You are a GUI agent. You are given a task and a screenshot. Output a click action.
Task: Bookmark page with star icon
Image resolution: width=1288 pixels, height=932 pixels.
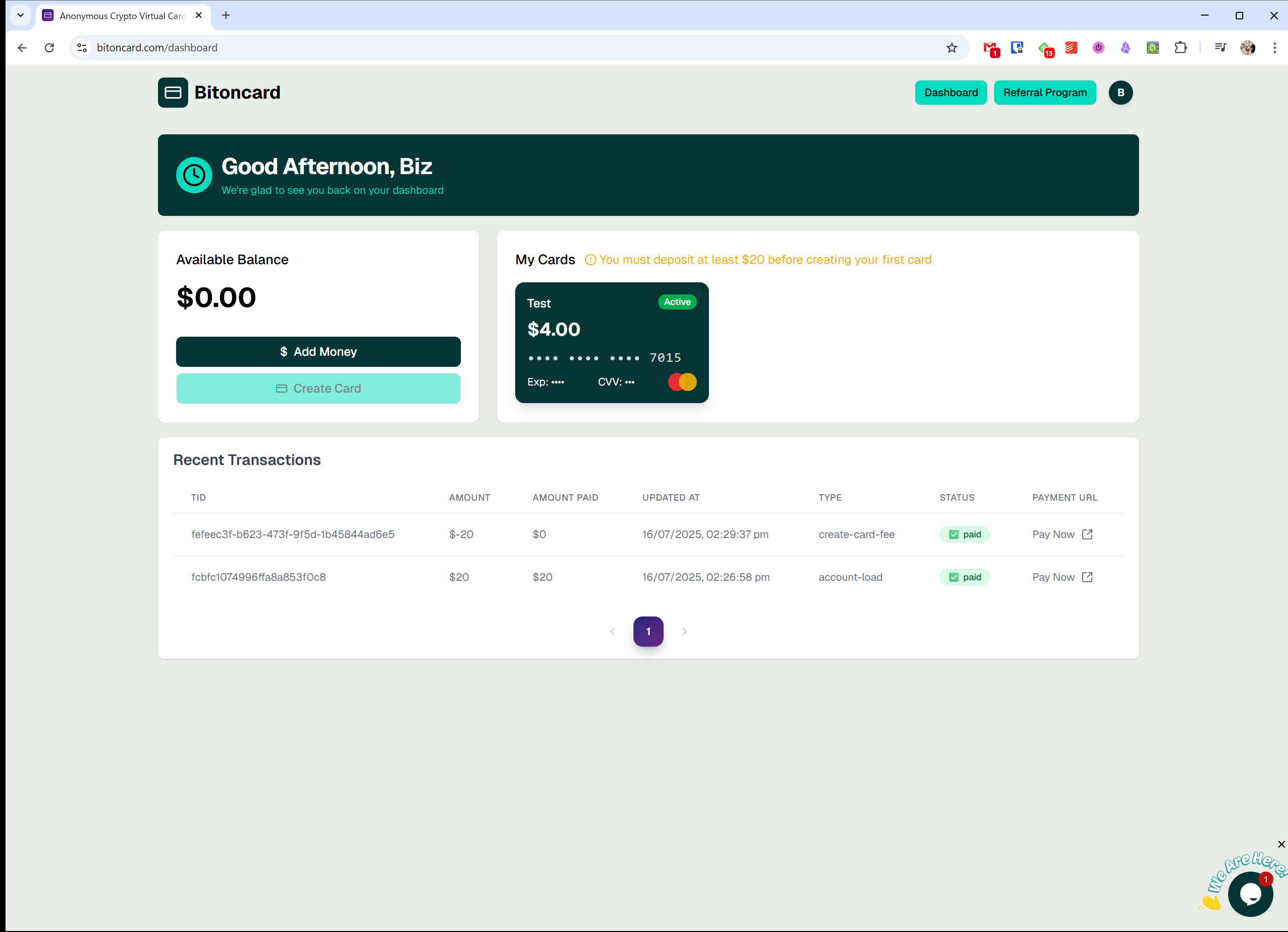click(x=951, y=48)
